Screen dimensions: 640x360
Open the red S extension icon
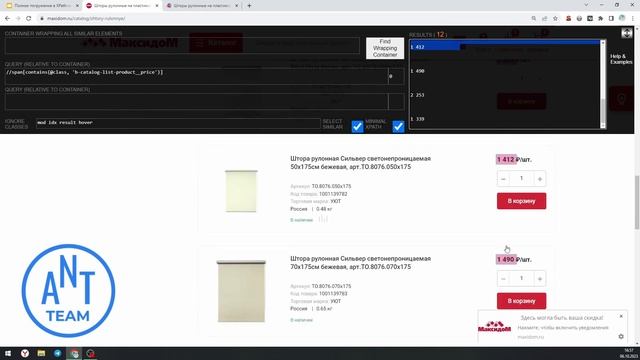pyautogui.click(x=568, y=18)
